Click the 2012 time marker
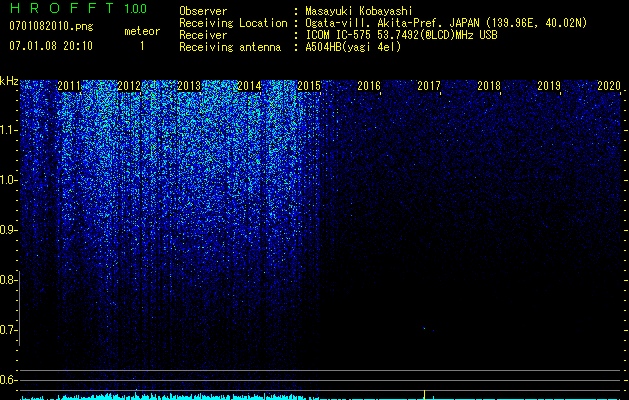The width and height of the screenshot is (629, 400). 129,86
